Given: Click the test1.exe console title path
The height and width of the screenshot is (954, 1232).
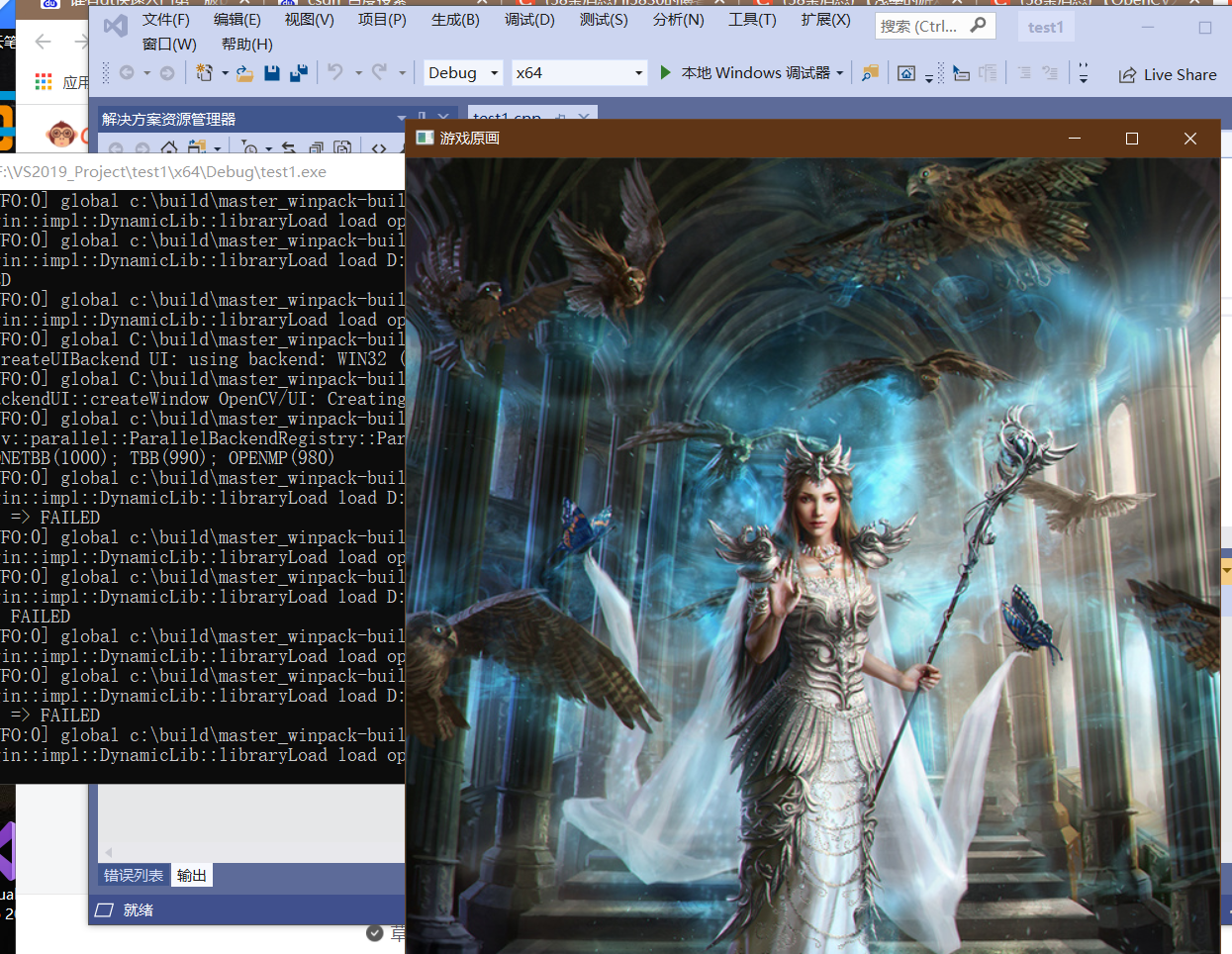Looking at the screenshot, I should point(164,172).
